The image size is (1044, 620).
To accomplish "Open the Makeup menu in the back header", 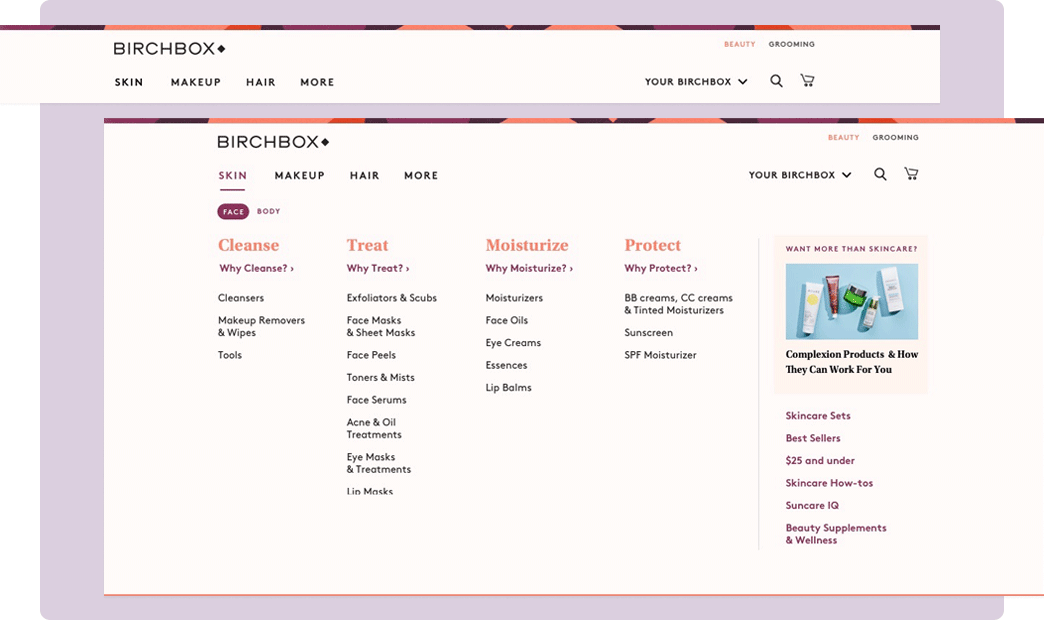I will (196, 83).
